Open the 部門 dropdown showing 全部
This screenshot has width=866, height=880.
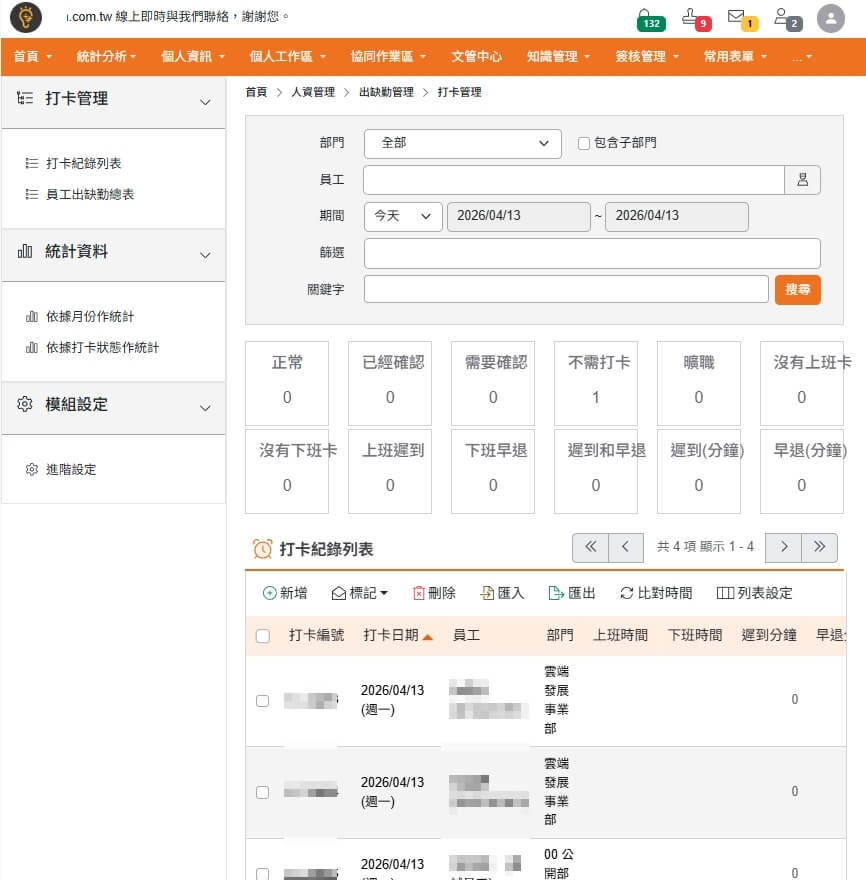tap(462, 143)
